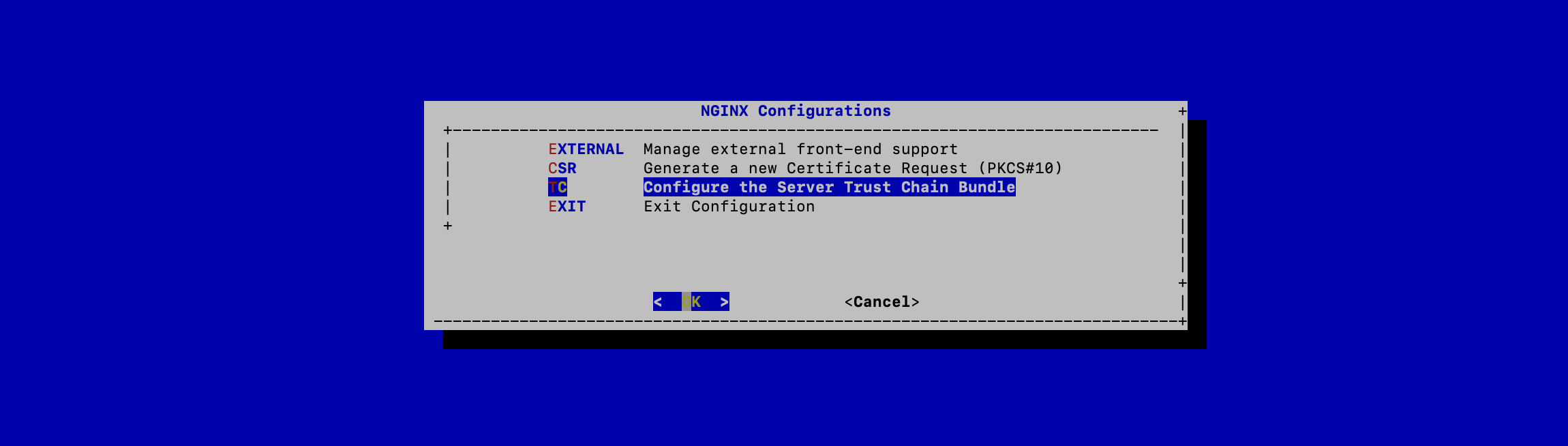Click the red E hotkey of EXIT
Viewport: 1568px width, 446px height.
553,207
